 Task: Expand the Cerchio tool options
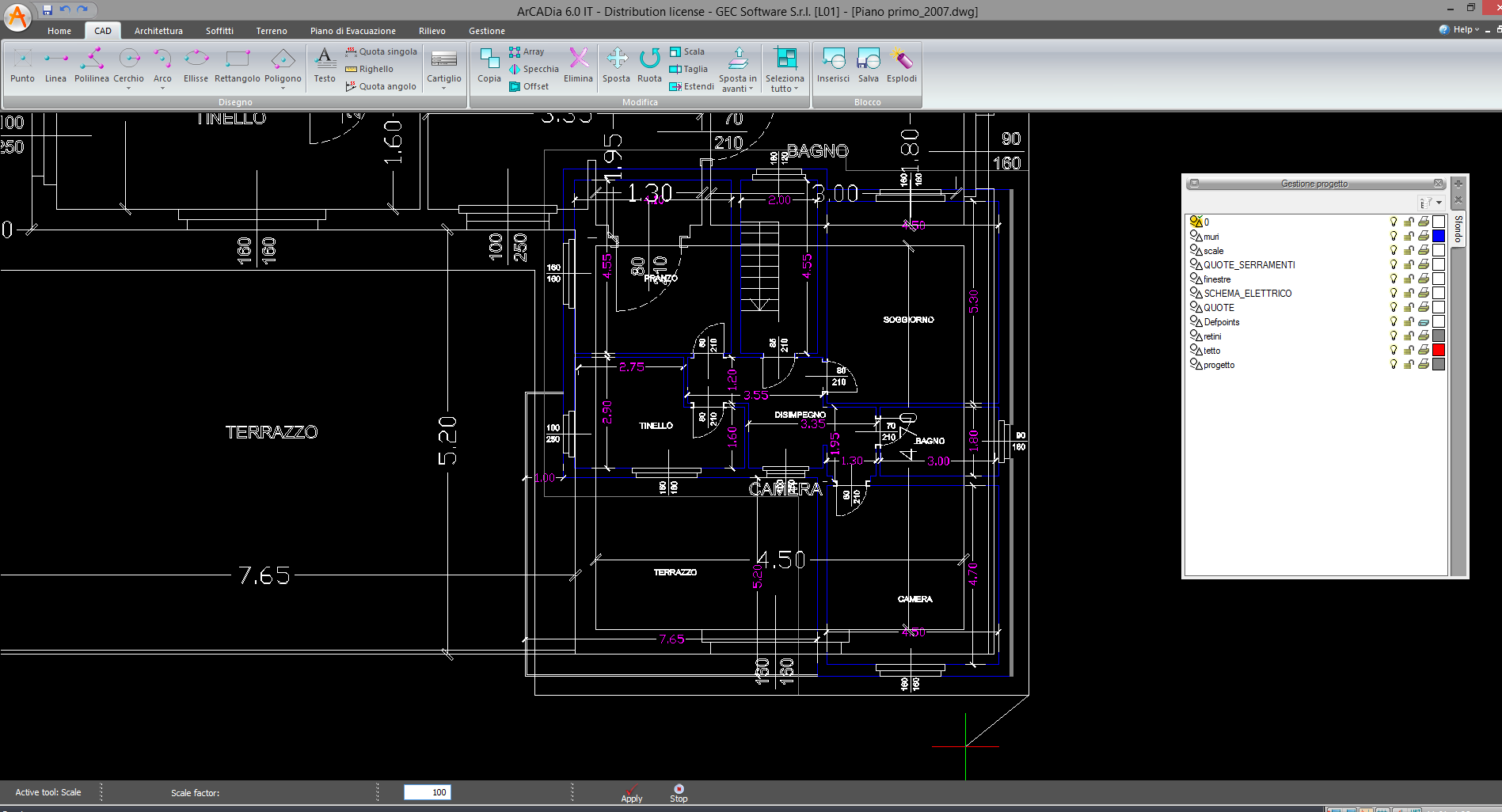click(128, 88)
